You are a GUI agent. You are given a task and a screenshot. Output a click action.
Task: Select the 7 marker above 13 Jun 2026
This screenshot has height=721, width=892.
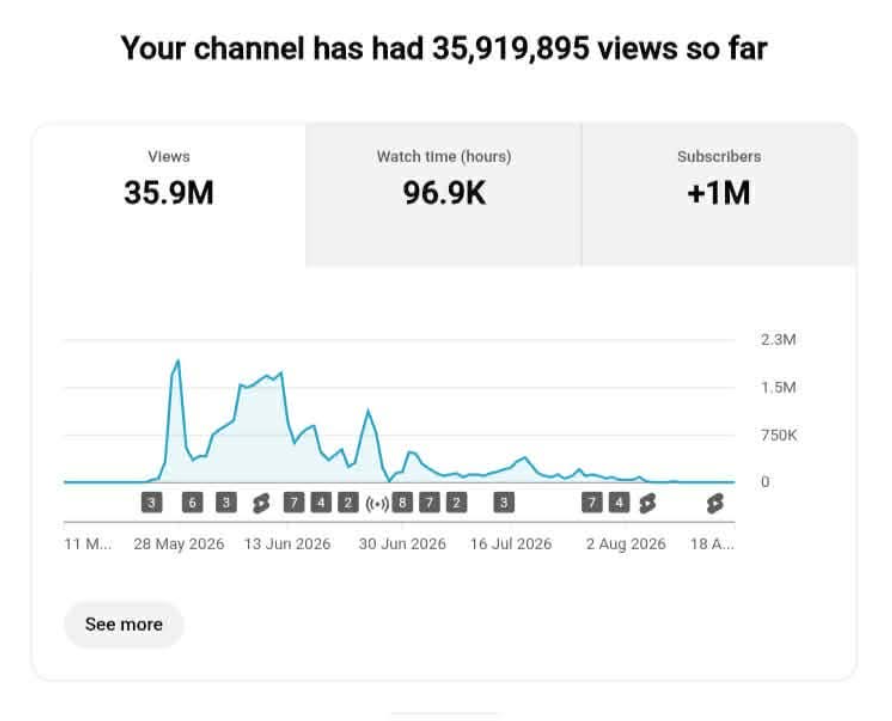tap(294, 502)
